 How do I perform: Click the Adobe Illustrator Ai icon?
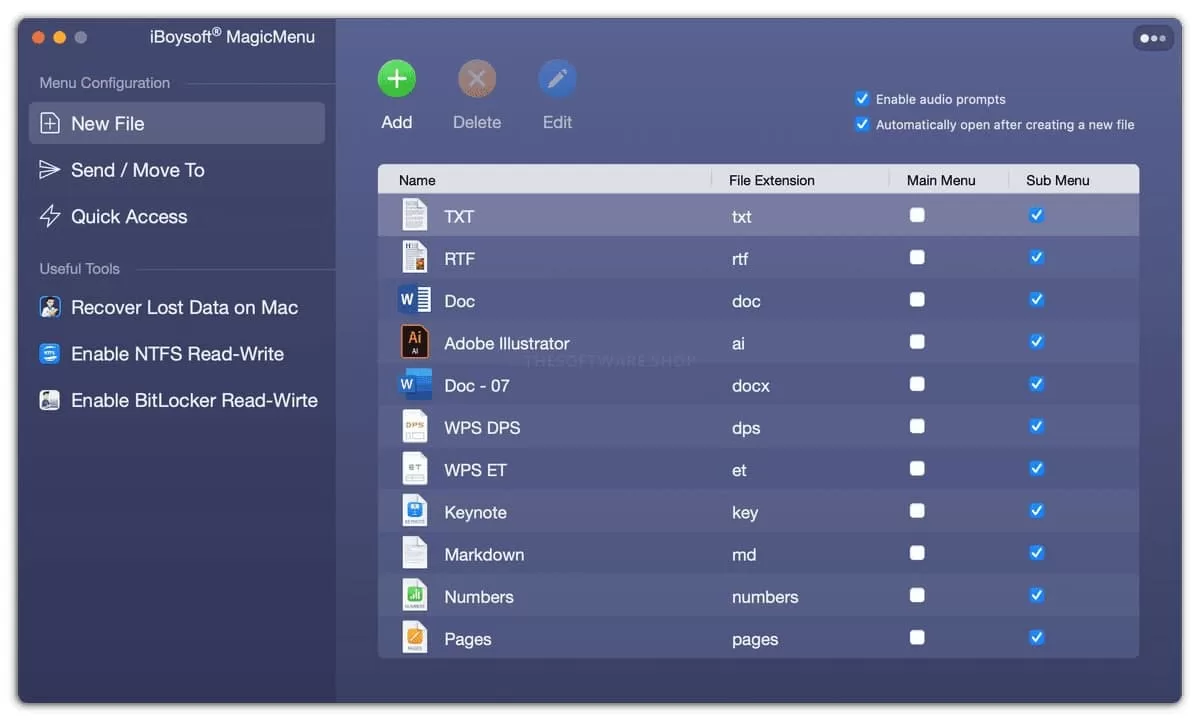tap(414, 342)
